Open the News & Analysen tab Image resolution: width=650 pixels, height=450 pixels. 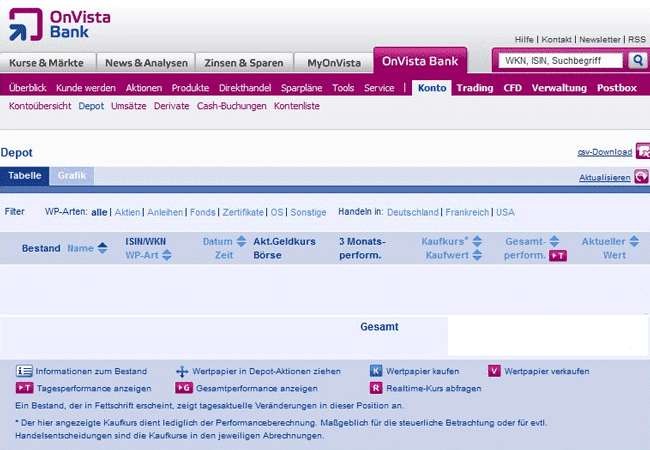click(146, 63)
